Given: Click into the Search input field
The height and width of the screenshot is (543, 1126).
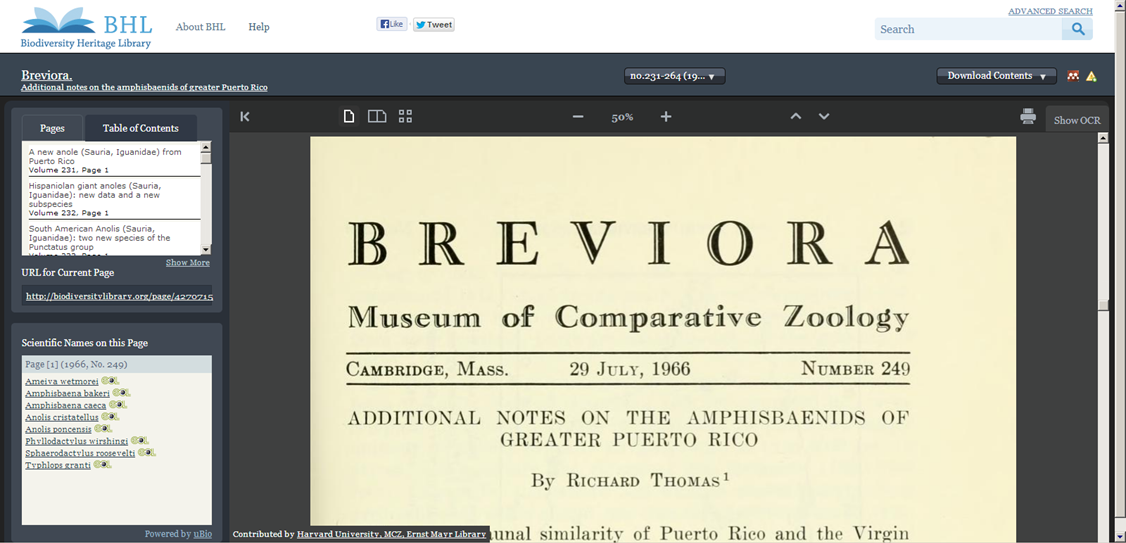Looking at the screenshot, I should tap(967, 29).
